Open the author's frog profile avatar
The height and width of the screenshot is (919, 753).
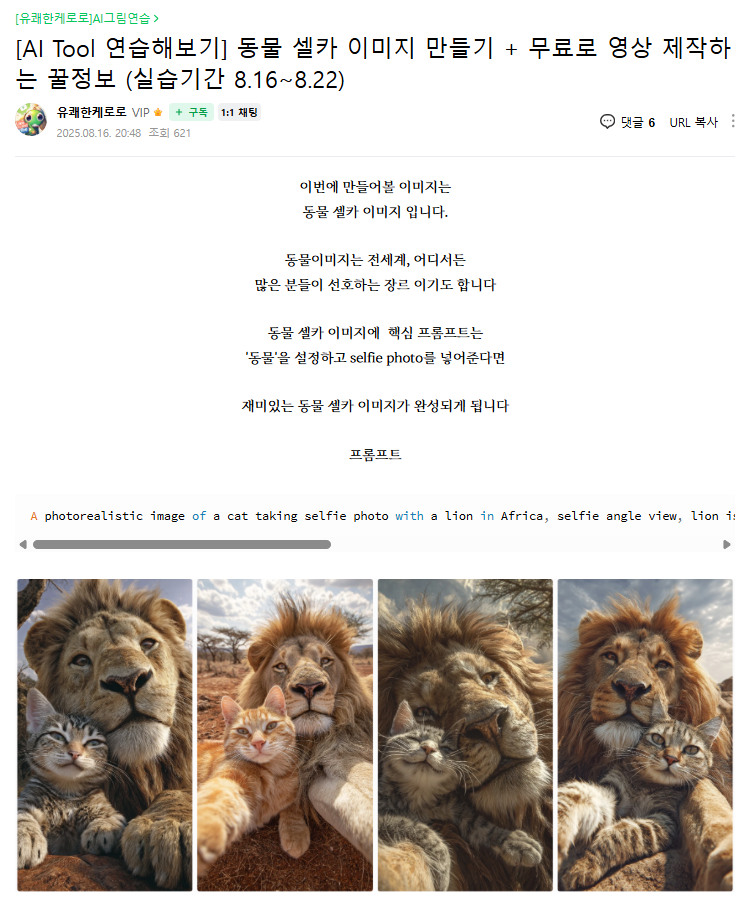click(31, 120)
